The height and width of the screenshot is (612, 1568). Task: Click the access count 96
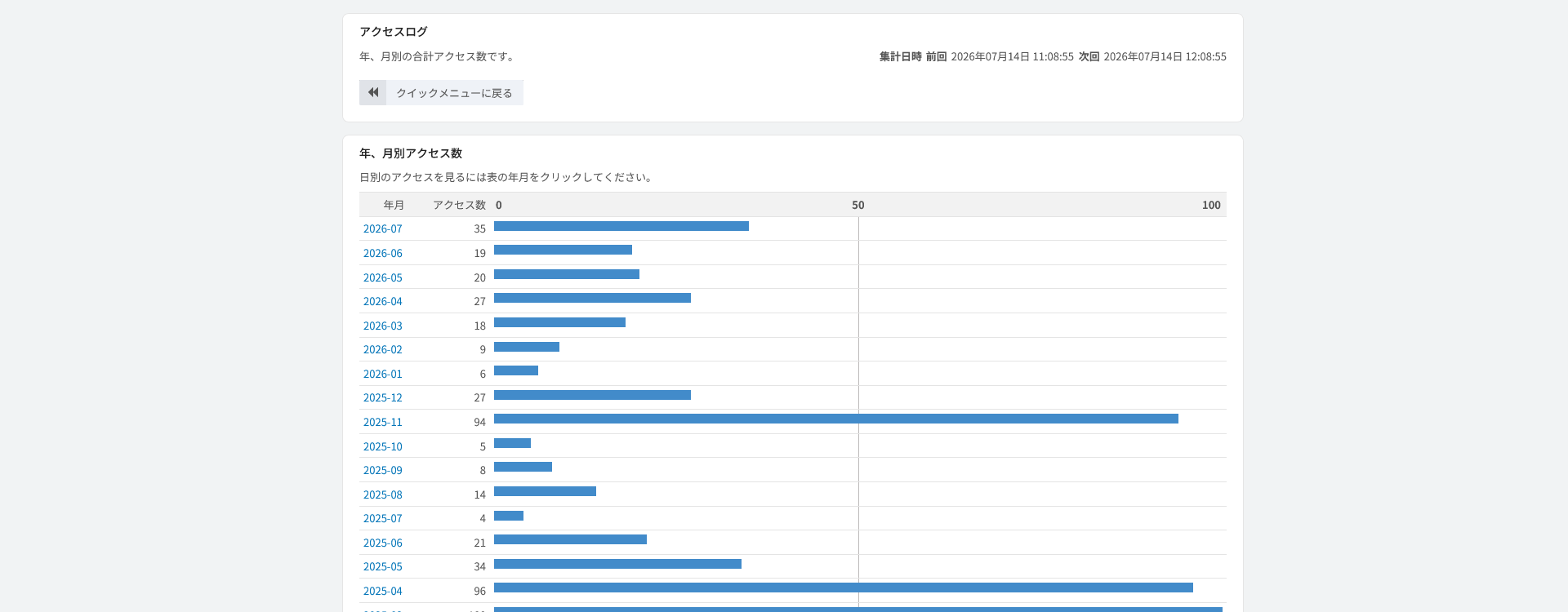point(479,592)
